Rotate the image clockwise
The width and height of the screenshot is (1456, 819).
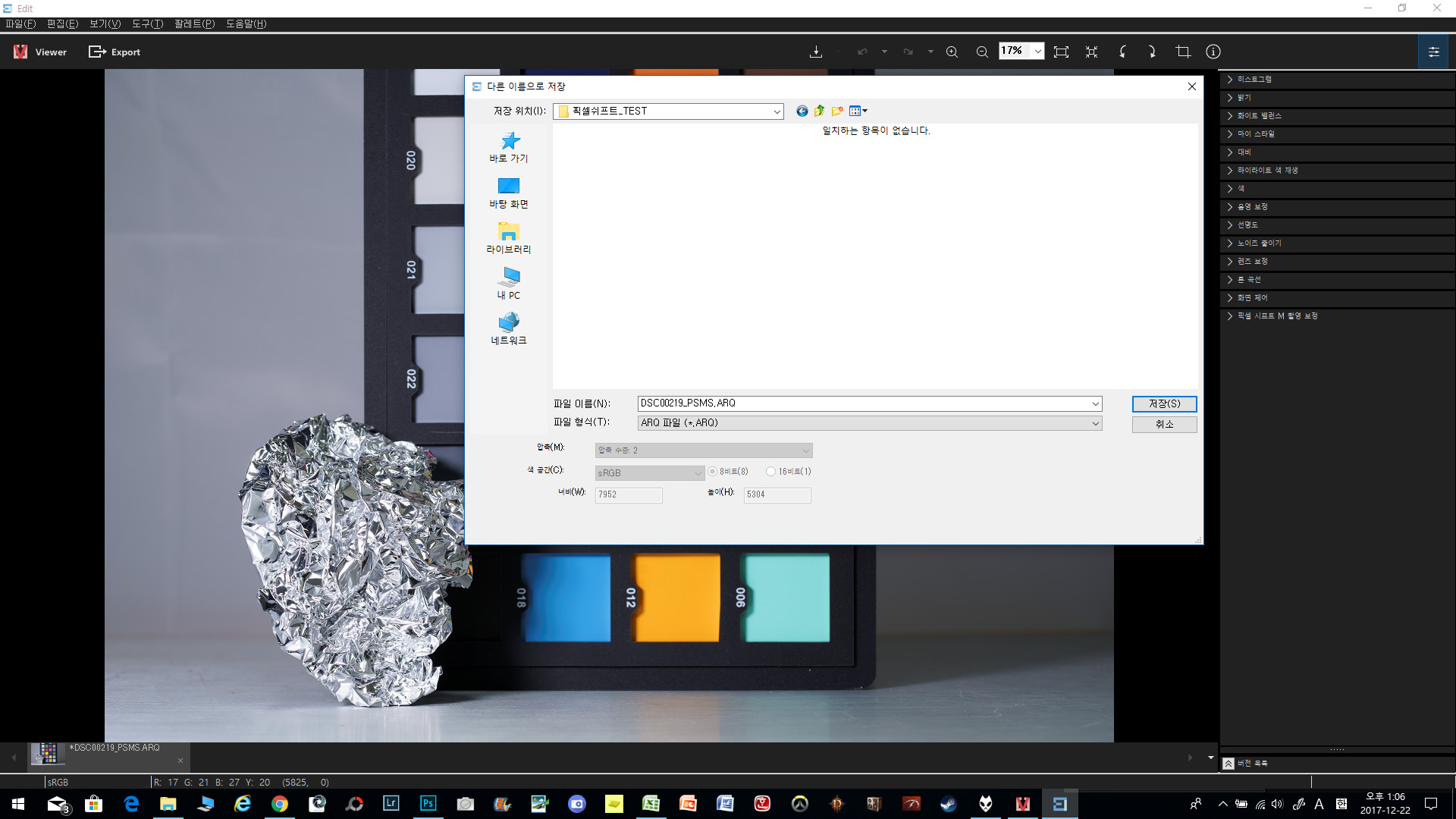point(1152,52)
